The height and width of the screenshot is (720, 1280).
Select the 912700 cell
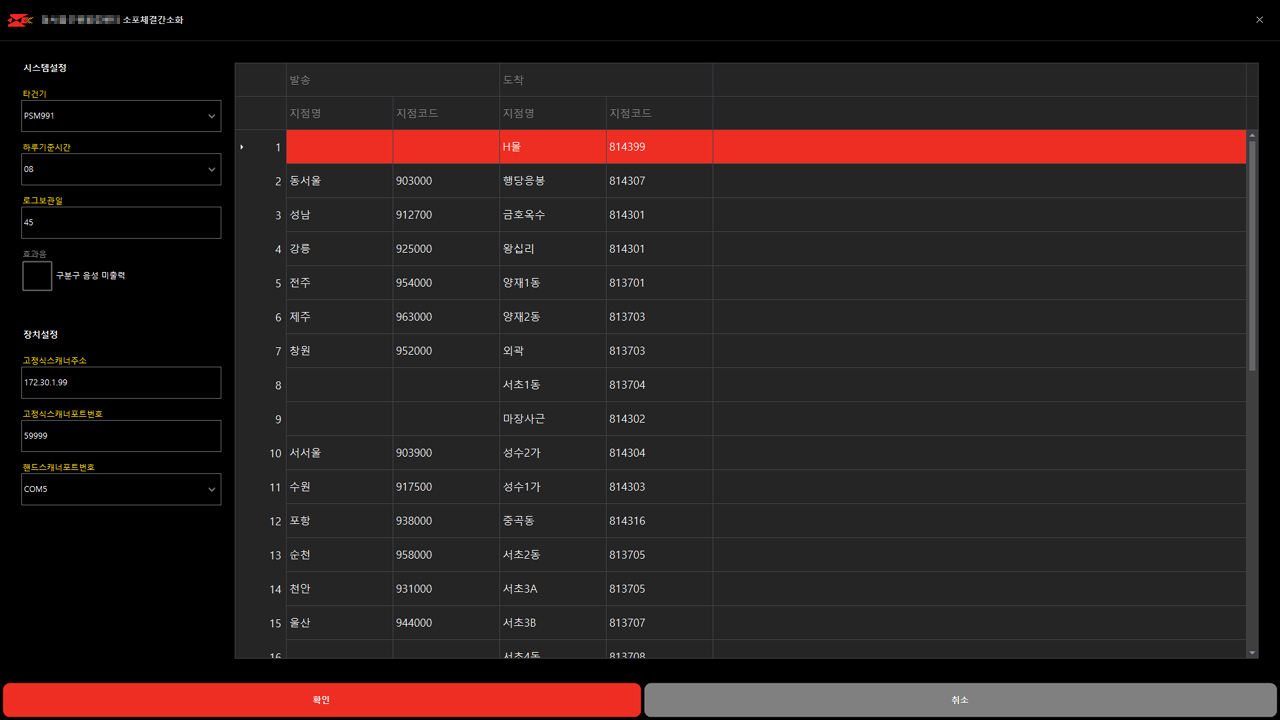(446, 215)
